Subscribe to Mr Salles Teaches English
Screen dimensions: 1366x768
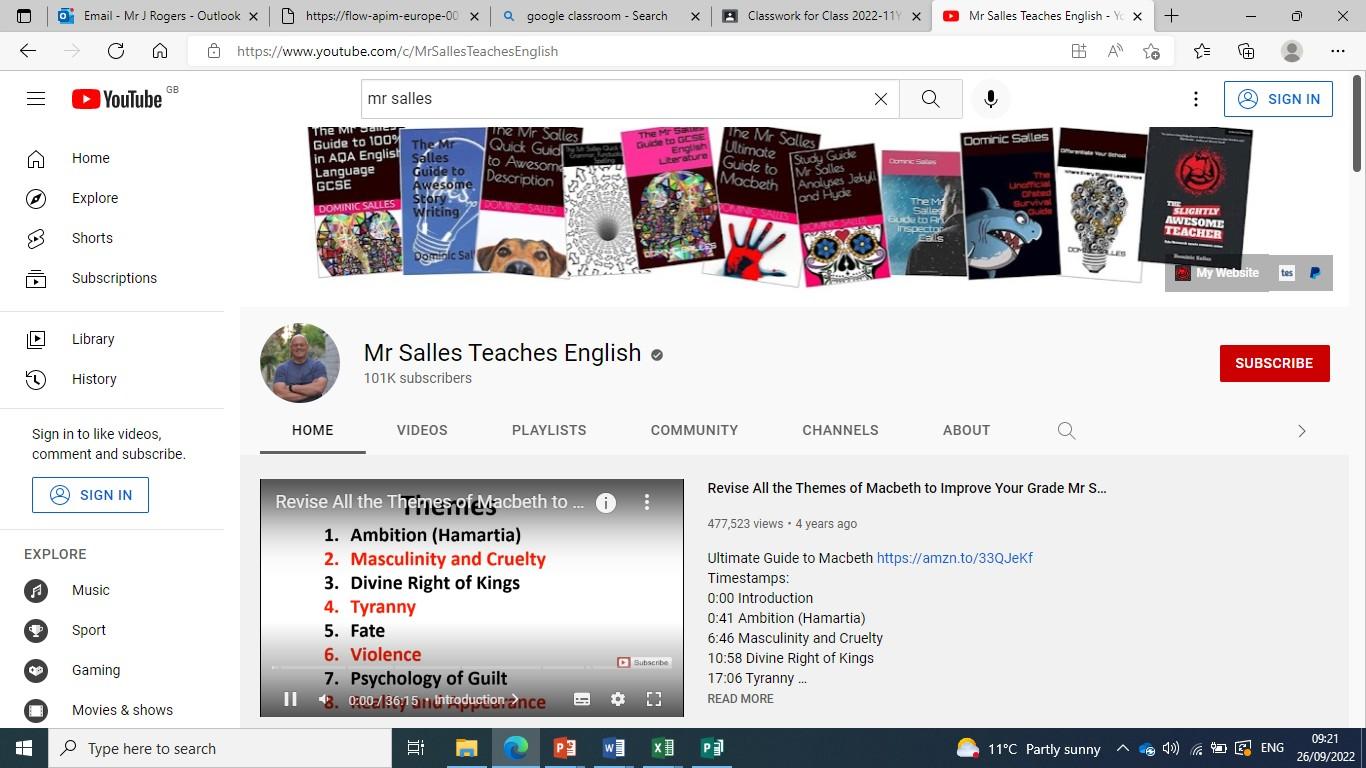tap(1274, 363)
